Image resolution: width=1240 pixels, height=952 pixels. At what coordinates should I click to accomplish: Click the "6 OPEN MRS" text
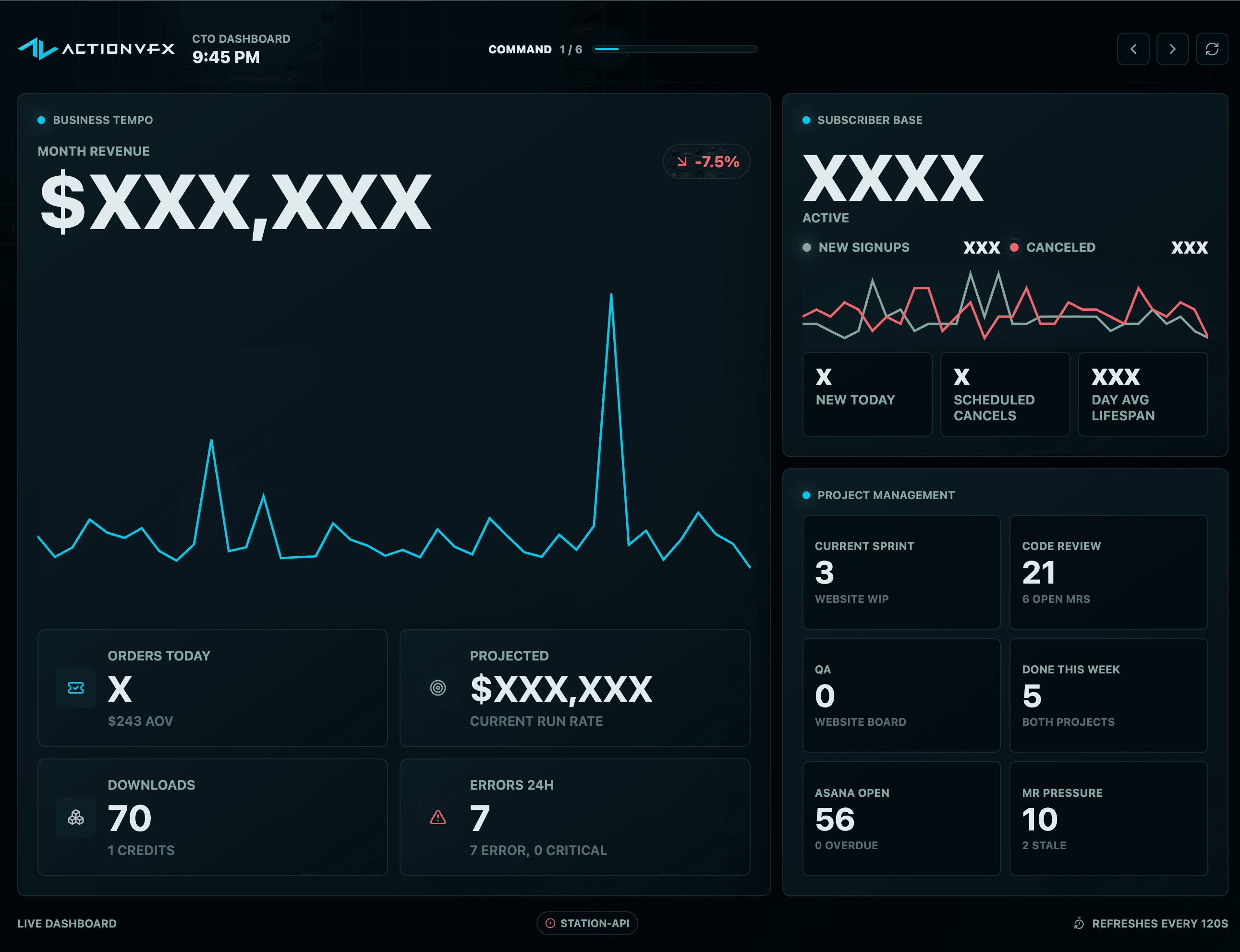(1056, 599)
